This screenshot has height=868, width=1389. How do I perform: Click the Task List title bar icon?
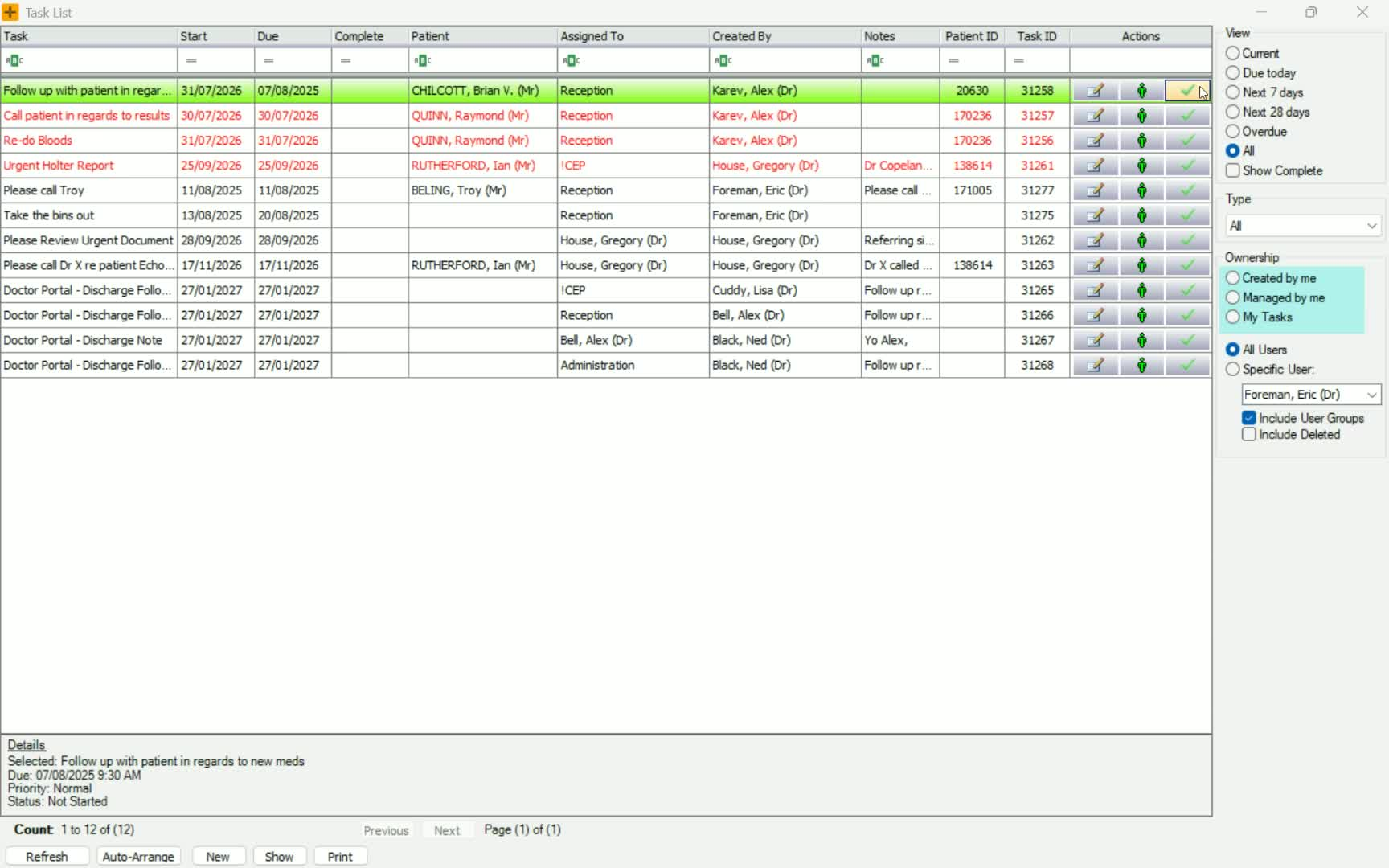pos(10,12)
